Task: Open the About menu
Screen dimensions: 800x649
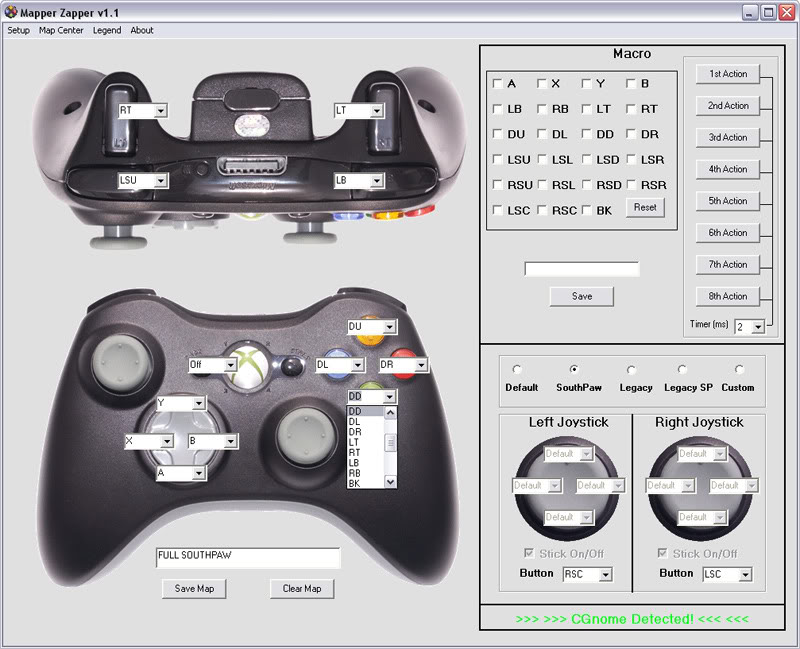Action: point(142,30)
